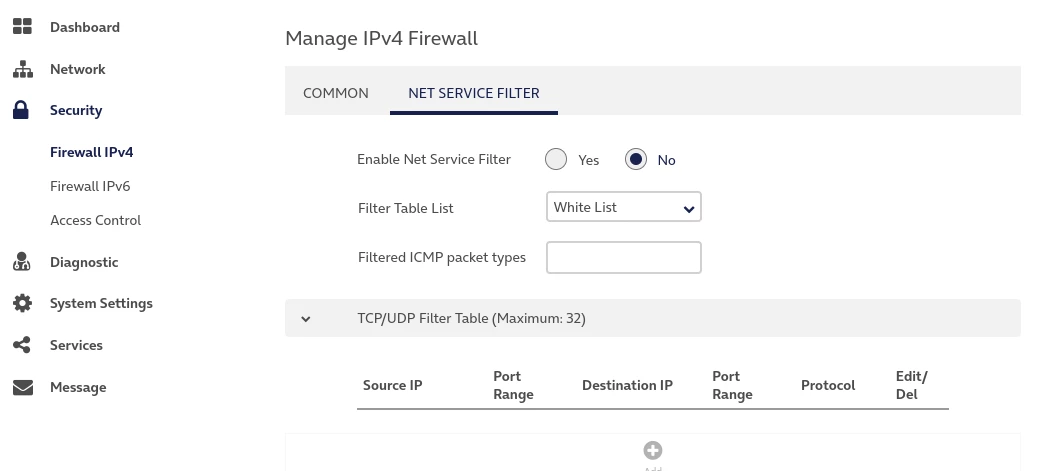The image size is (1040, 471).
Task: Open the System Settings menu
Action: (x=101, y=303)
